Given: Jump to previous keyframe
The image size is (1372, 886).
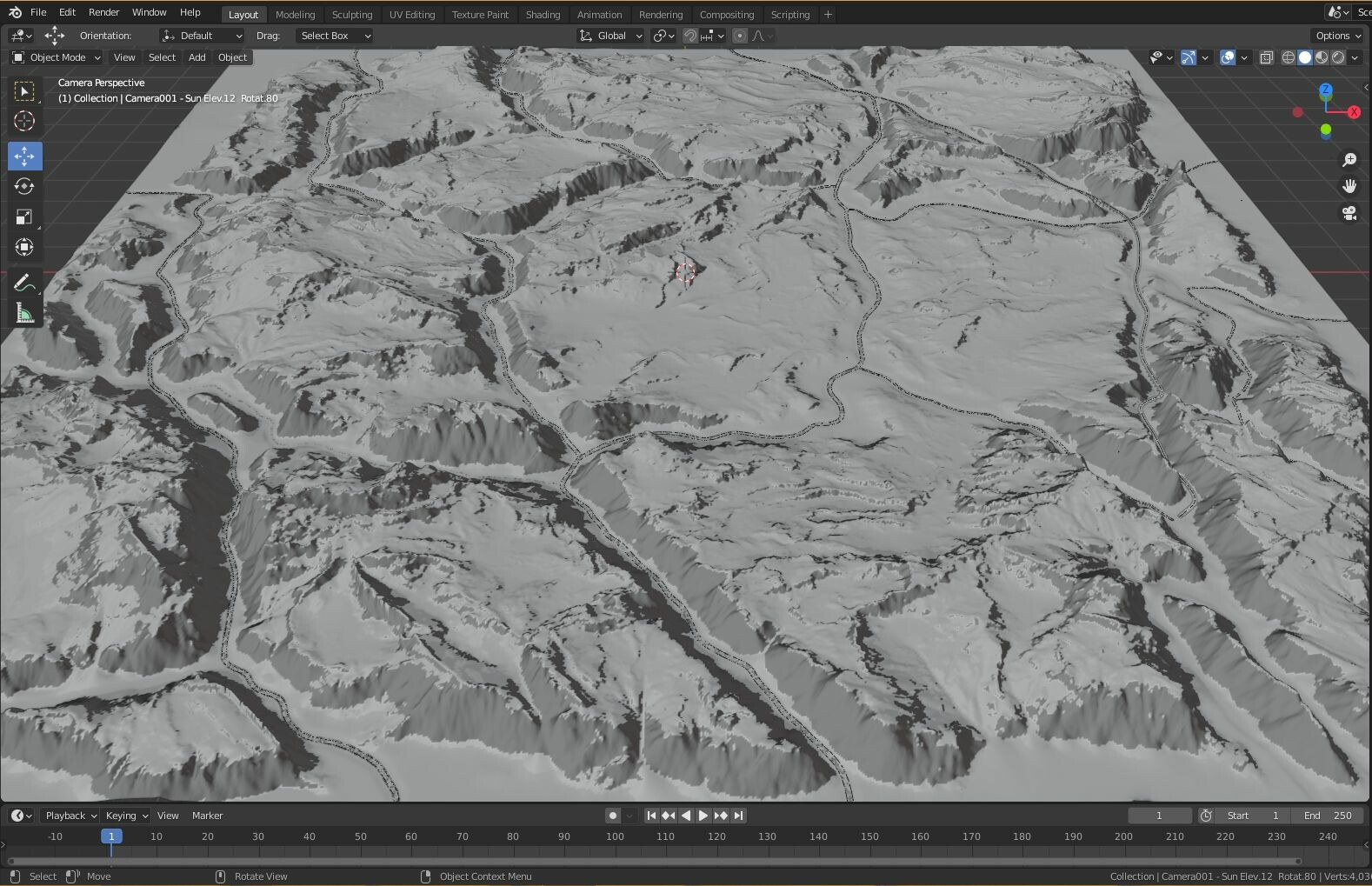Looking at the screenshot, I should pyautogui.click(x=669, y=816).
